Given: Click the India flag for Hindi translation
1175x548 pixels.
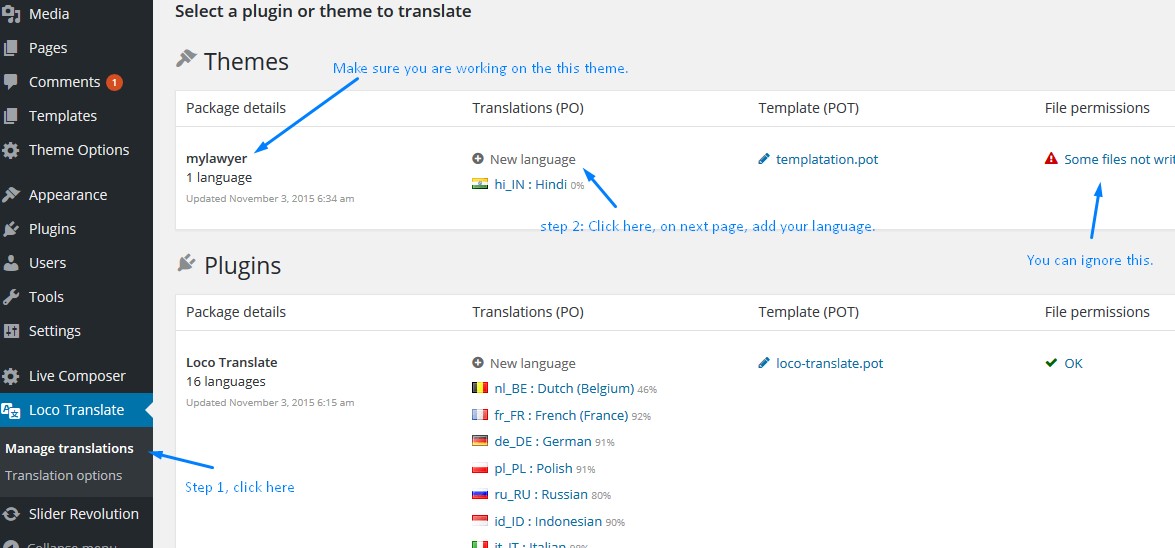Looking at the screenshot, I should [480, 185].
